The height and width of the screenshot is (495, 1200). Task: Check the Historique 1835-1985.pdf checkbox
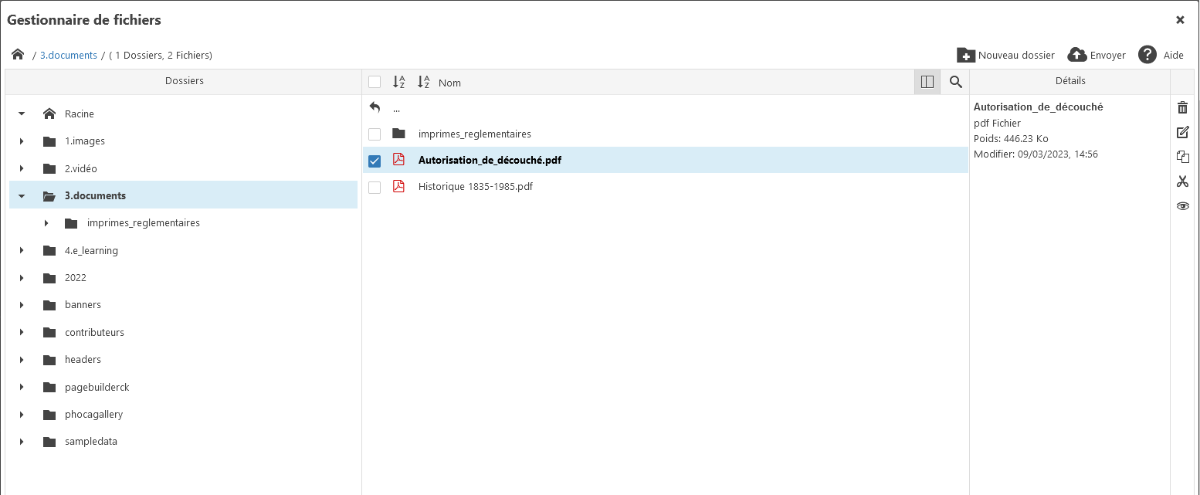pyautogui.click(x=374, y=187)
